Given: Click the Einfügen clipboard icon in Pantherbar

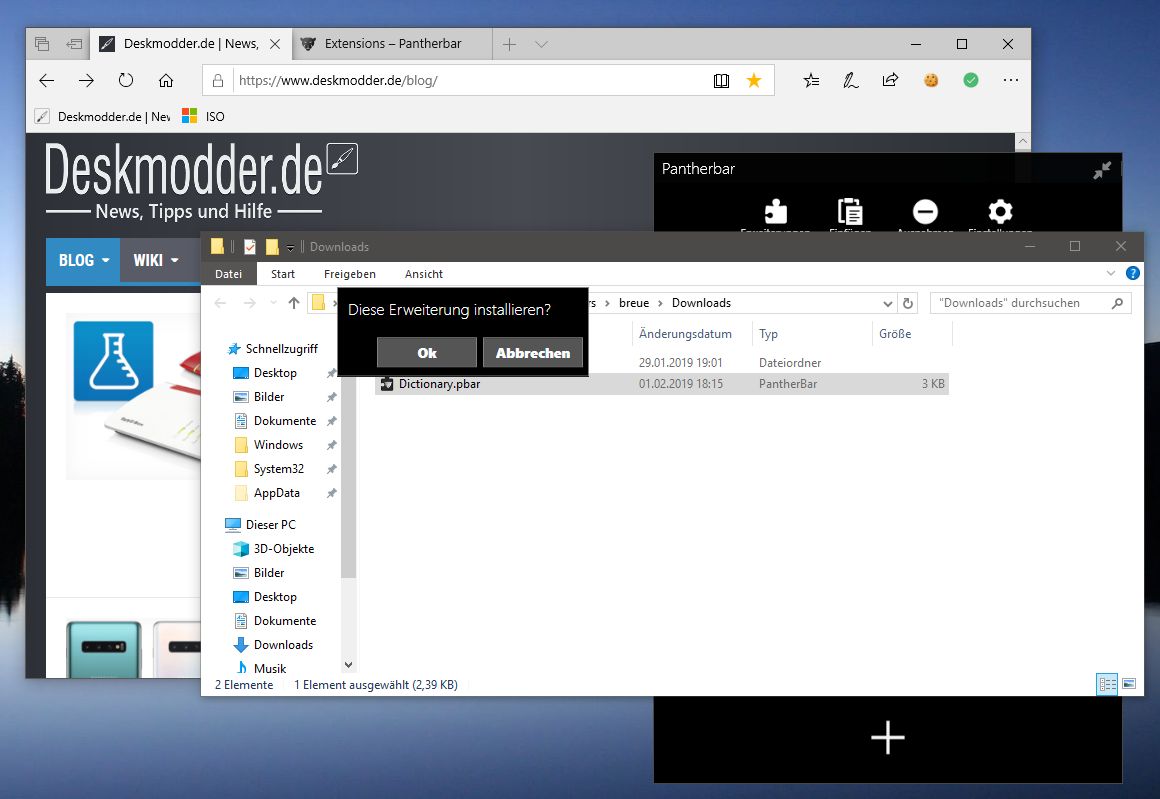Looking at the screenshot, I should click(x=850, y=212).
